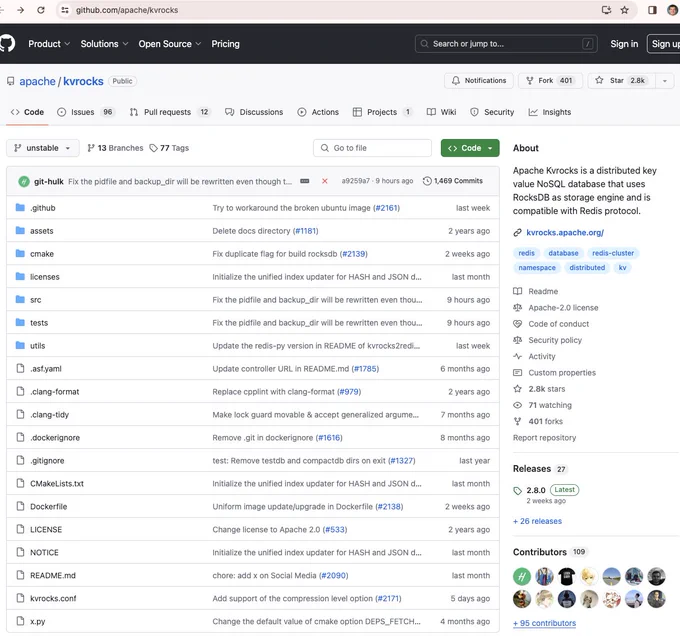Screen dimensions: 680x636
Task: Open the kvrocks.apache.org website link
Action: click(565, 233)
